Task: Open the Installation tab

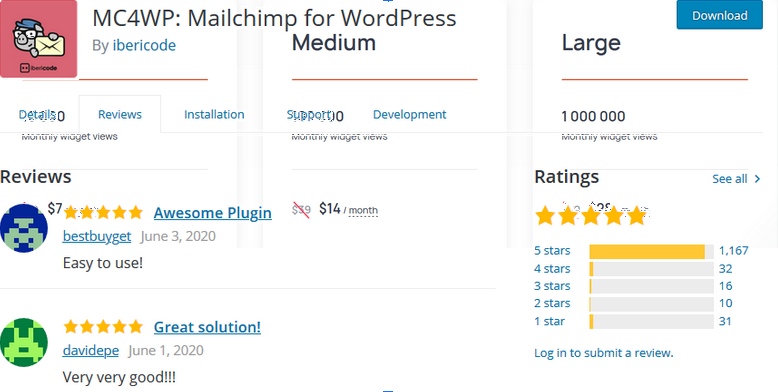Action: [214, 114]
